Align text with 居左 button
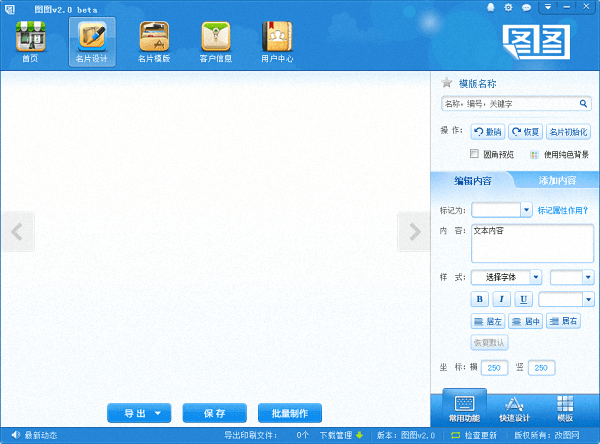The image size is (600, 444). point(488,321)
